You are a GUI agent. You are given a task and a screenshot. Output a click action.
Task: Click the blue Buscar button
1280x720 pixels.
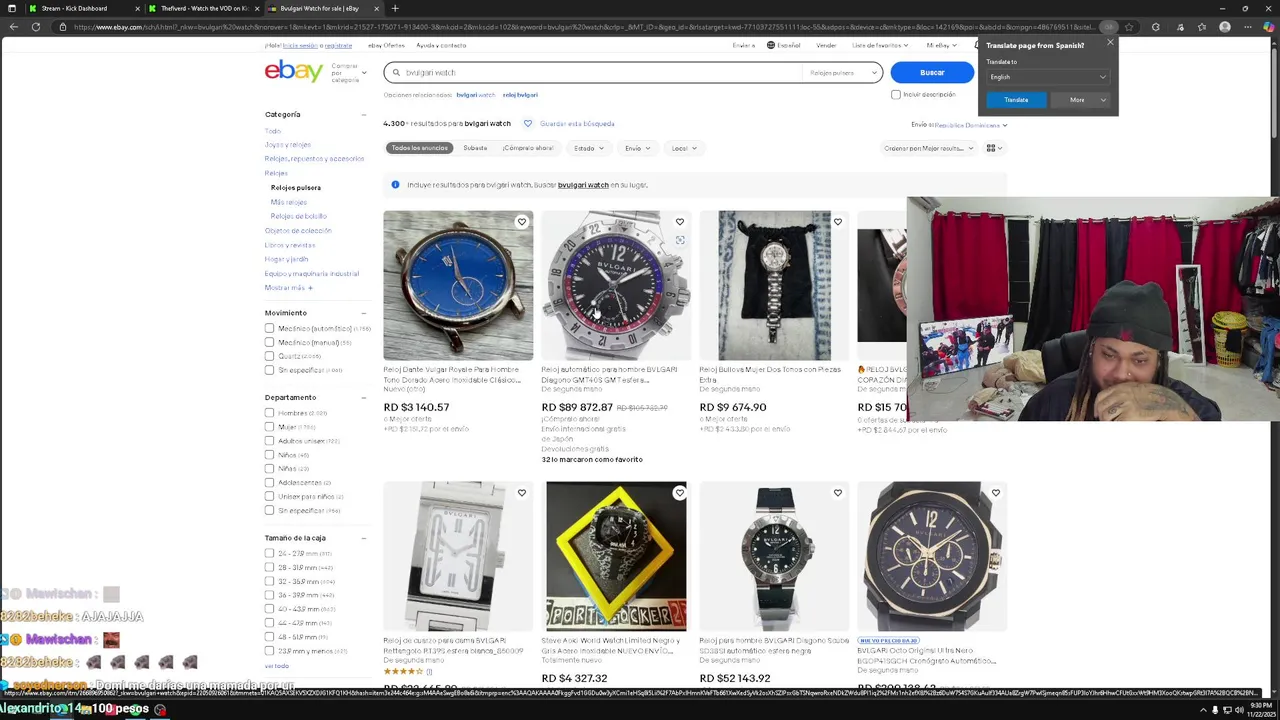[x=932, y=72]
